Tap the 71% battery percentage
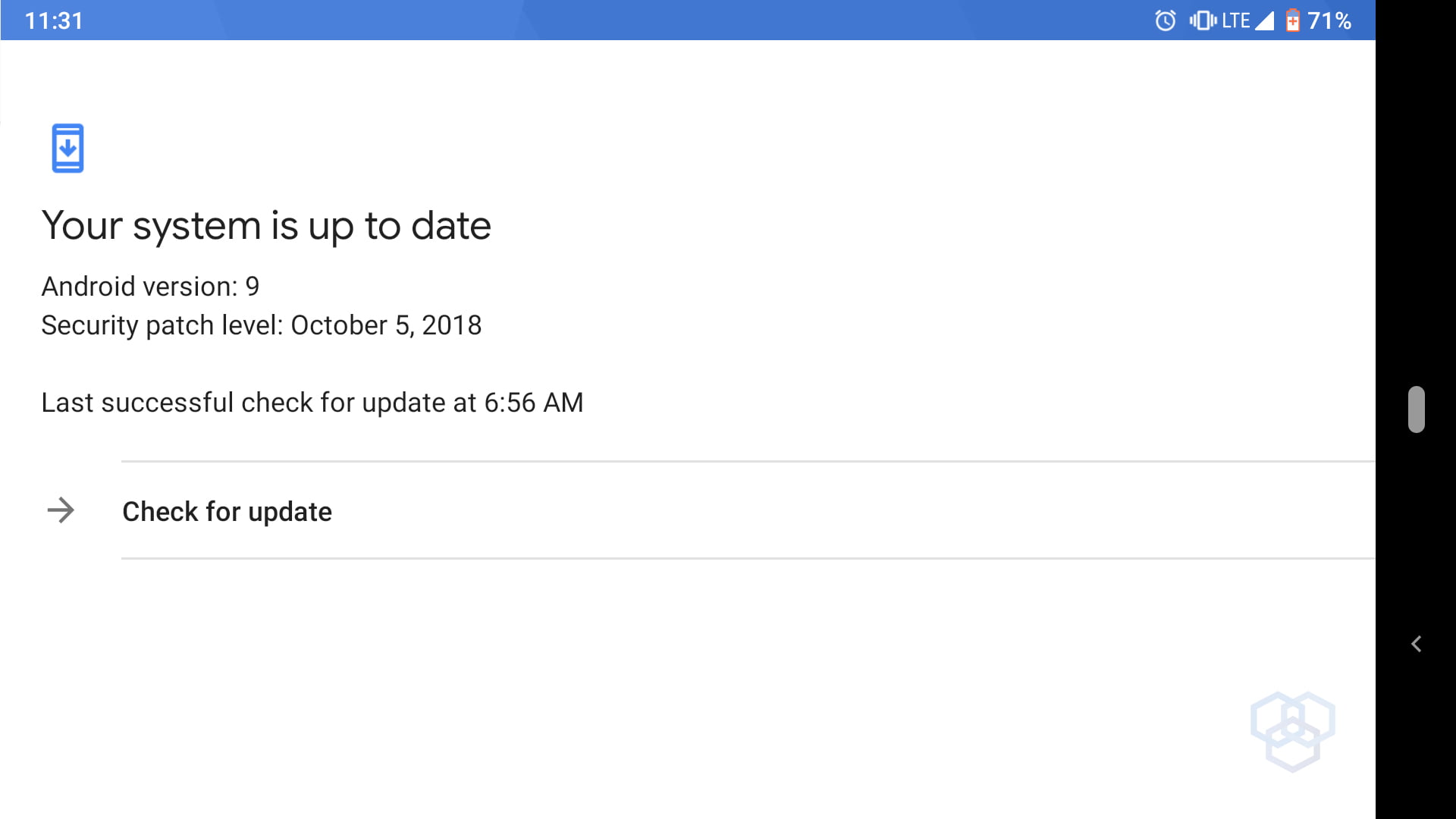 point(1329,20)
